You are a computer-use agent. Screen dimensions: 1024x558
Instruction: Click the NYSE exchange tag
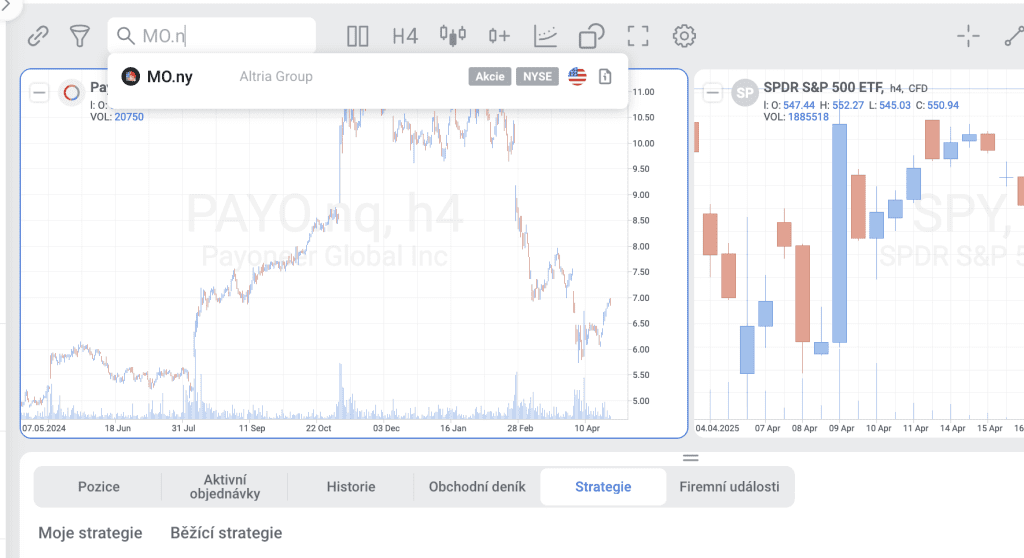(x=537, y=76)
